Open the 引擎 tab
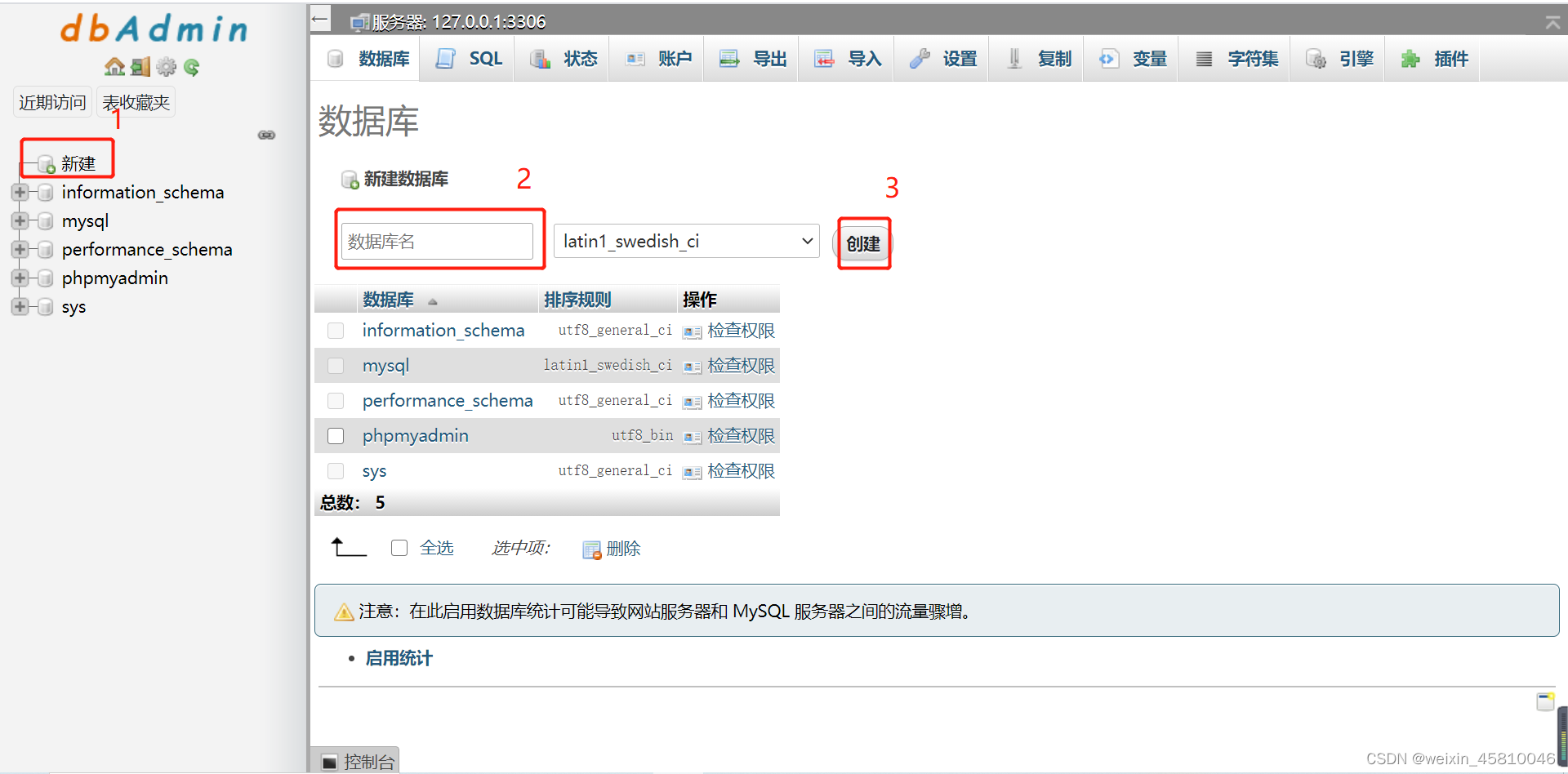This screenshot has width=1568, height=774. [1338, 59]
